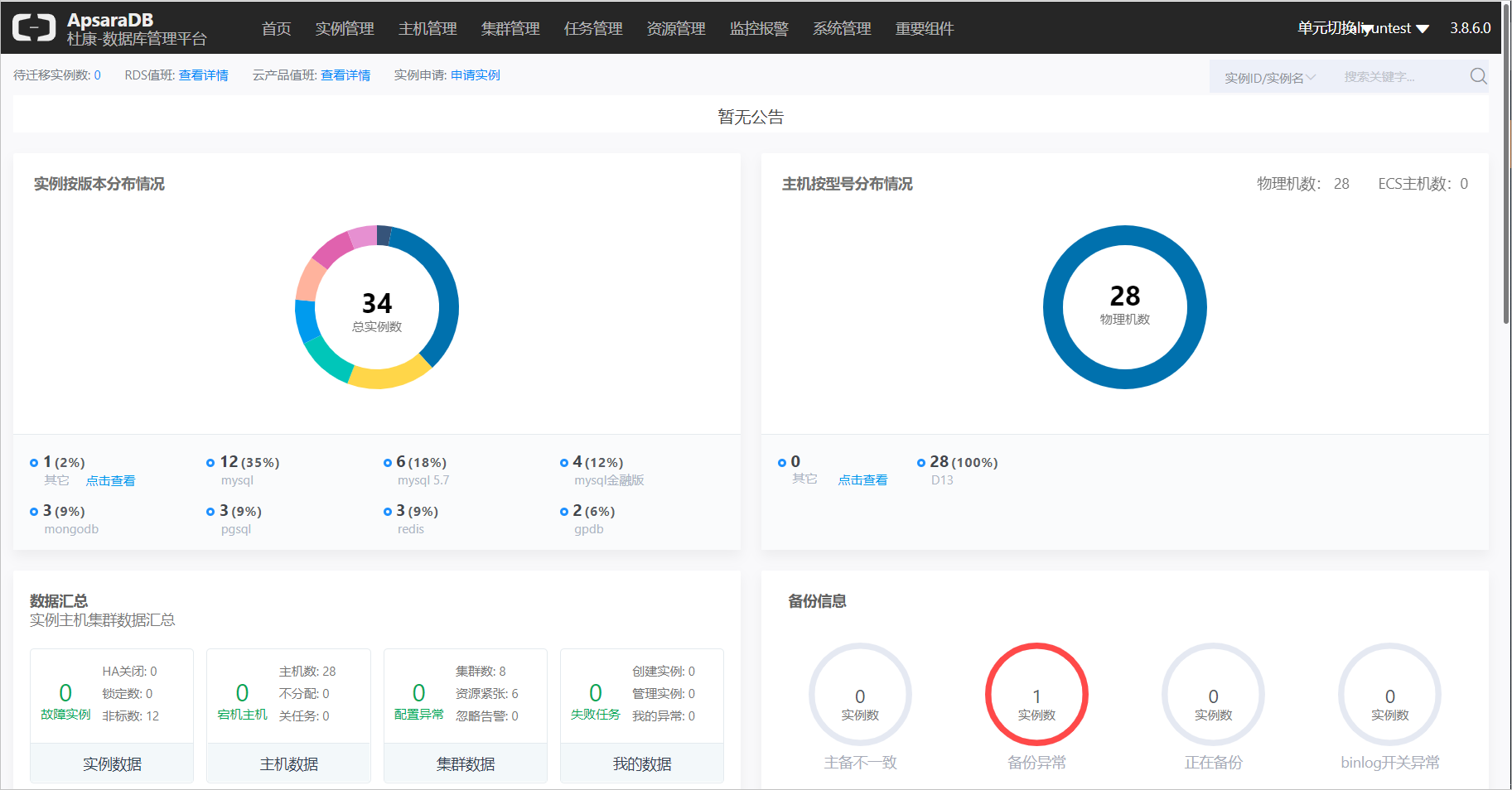Open the 首页 menu
Screen dimensions: 1512x790
click(x=276, y=28)
